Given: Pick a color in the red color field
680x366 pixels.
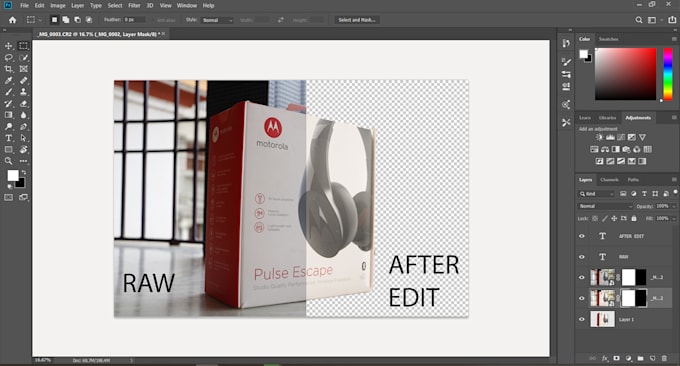Looking at the screenshot, I should (625, 74).
